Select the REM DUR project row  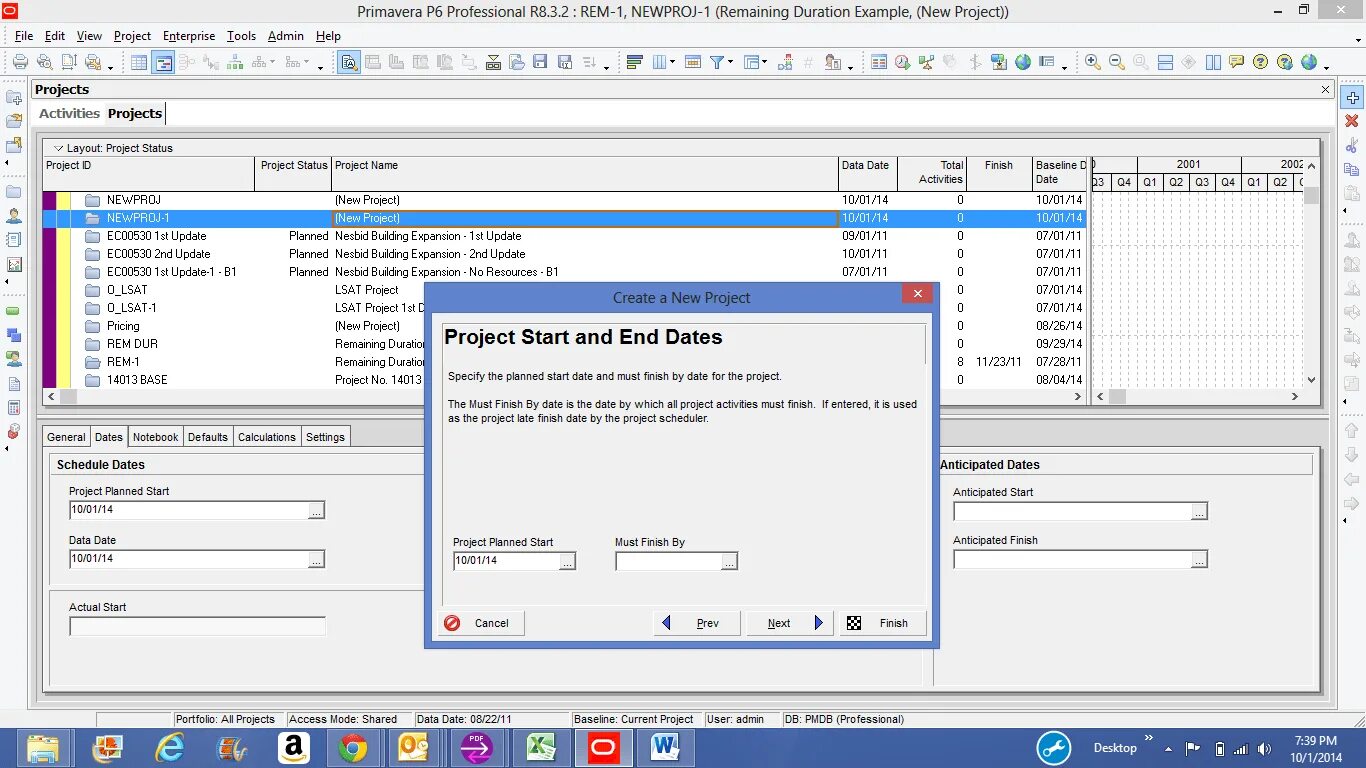pos(564,344)
